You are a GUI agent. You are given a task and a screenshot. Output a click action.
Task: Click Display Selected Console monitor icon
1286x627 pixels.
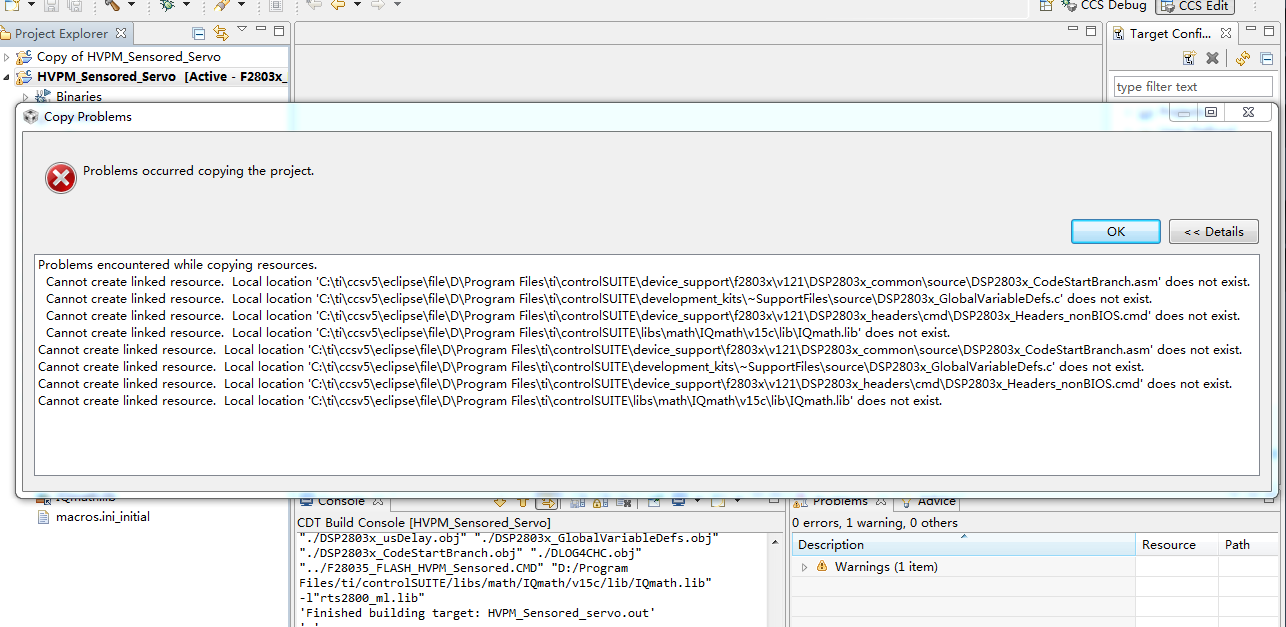(678, 501)
